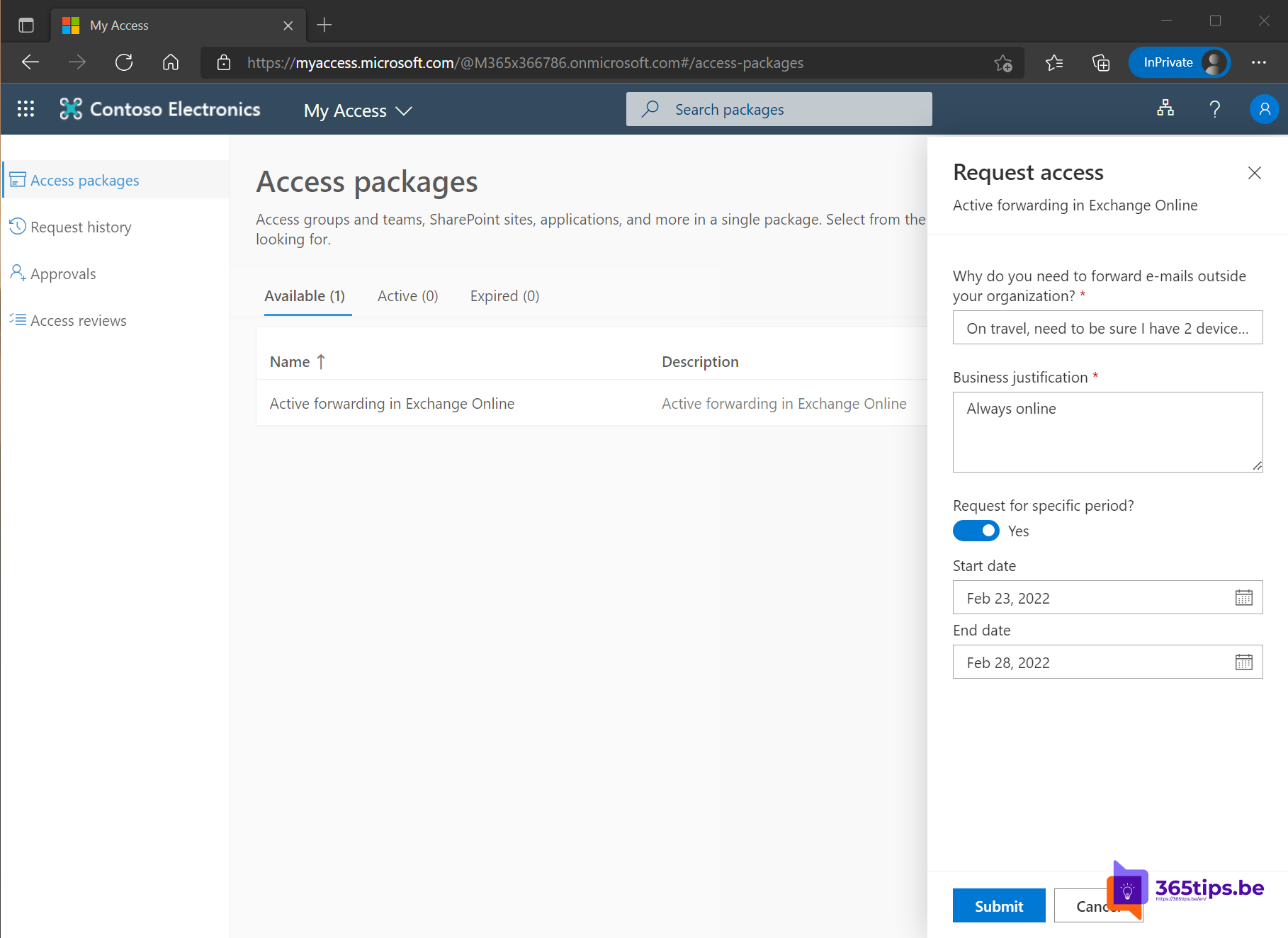The image size is (1288, 938).
Task: Edit the Business justification text field
Action: (x=1107, y=432)
